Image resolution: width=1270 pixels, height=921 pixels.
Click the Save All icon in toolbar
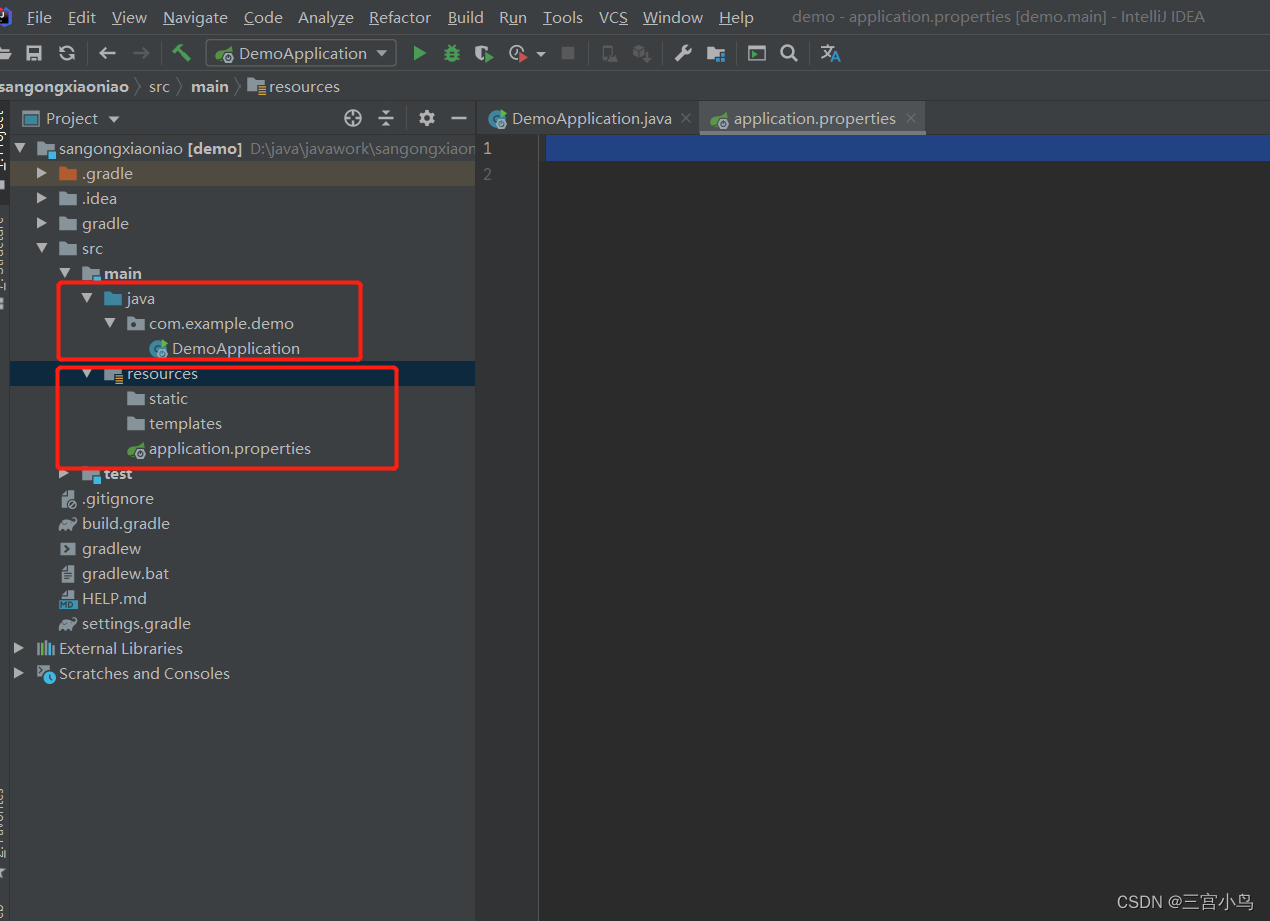click(34, 52)
